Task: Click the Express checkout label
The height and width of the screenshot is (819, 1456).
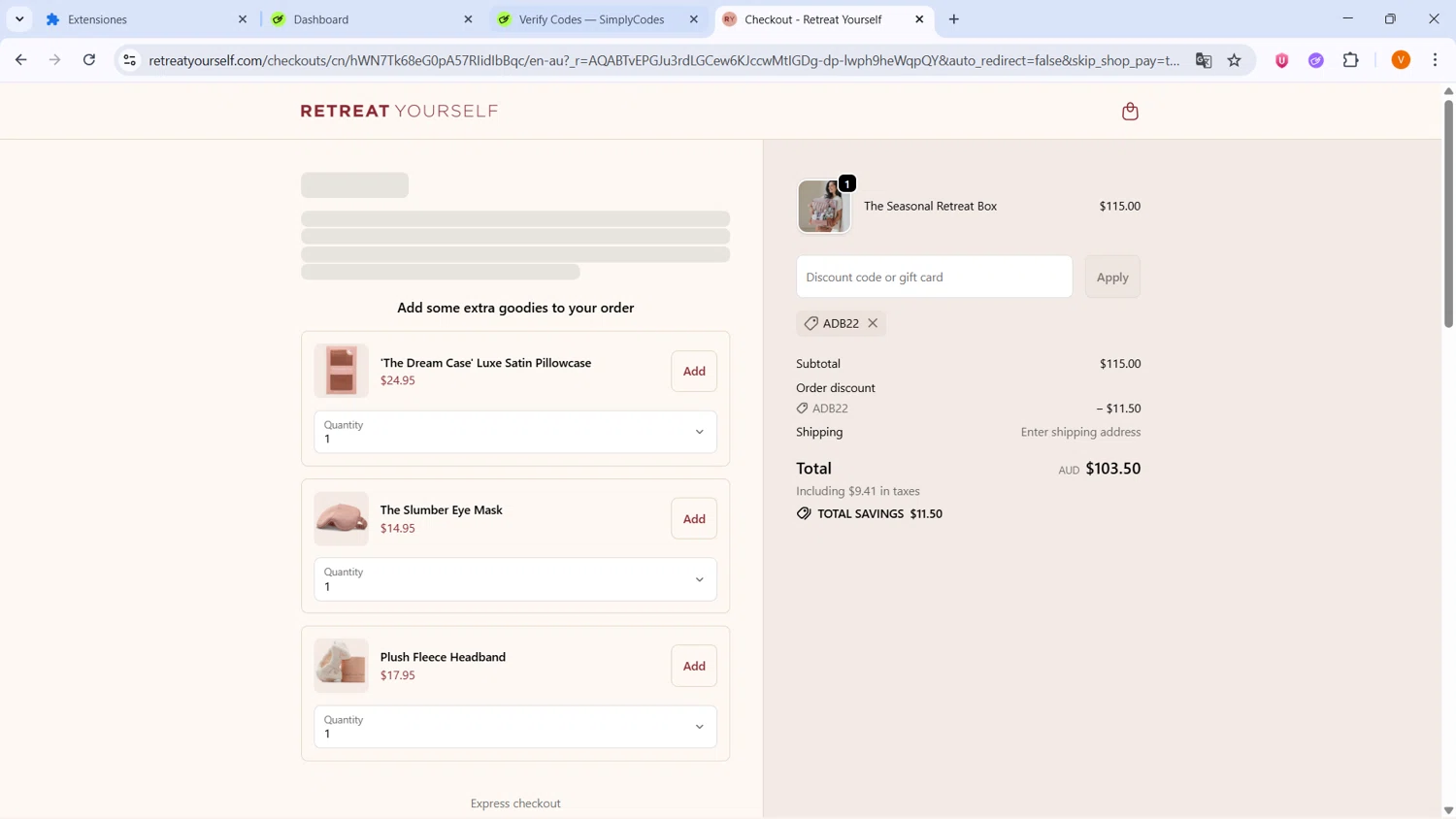Action: coord(515,803)
